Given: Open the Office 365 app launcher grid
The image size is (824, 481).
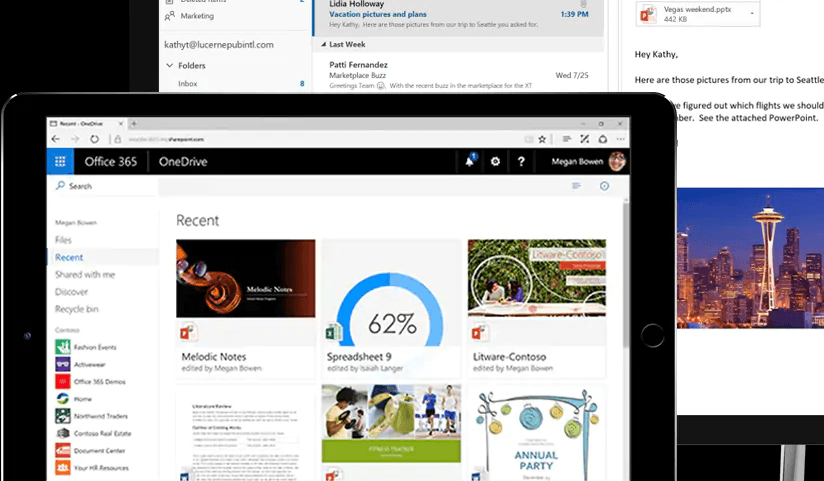Looking at the screenshot, I should pos(61,162).
